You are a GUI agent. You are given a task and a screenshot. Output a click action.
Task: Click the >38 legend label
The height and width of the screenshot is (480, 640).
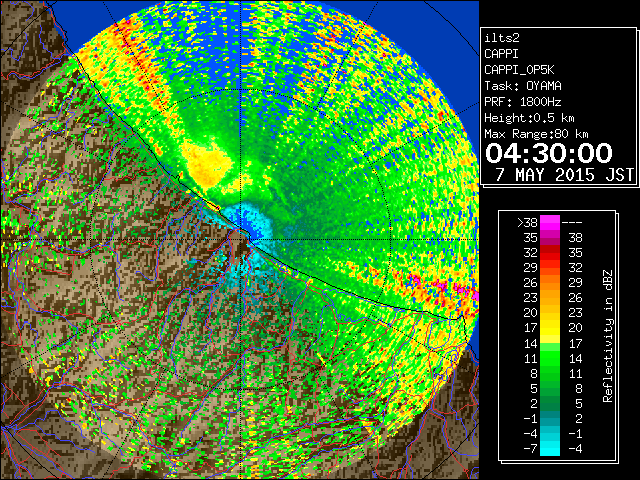click(x=527, y=222)
